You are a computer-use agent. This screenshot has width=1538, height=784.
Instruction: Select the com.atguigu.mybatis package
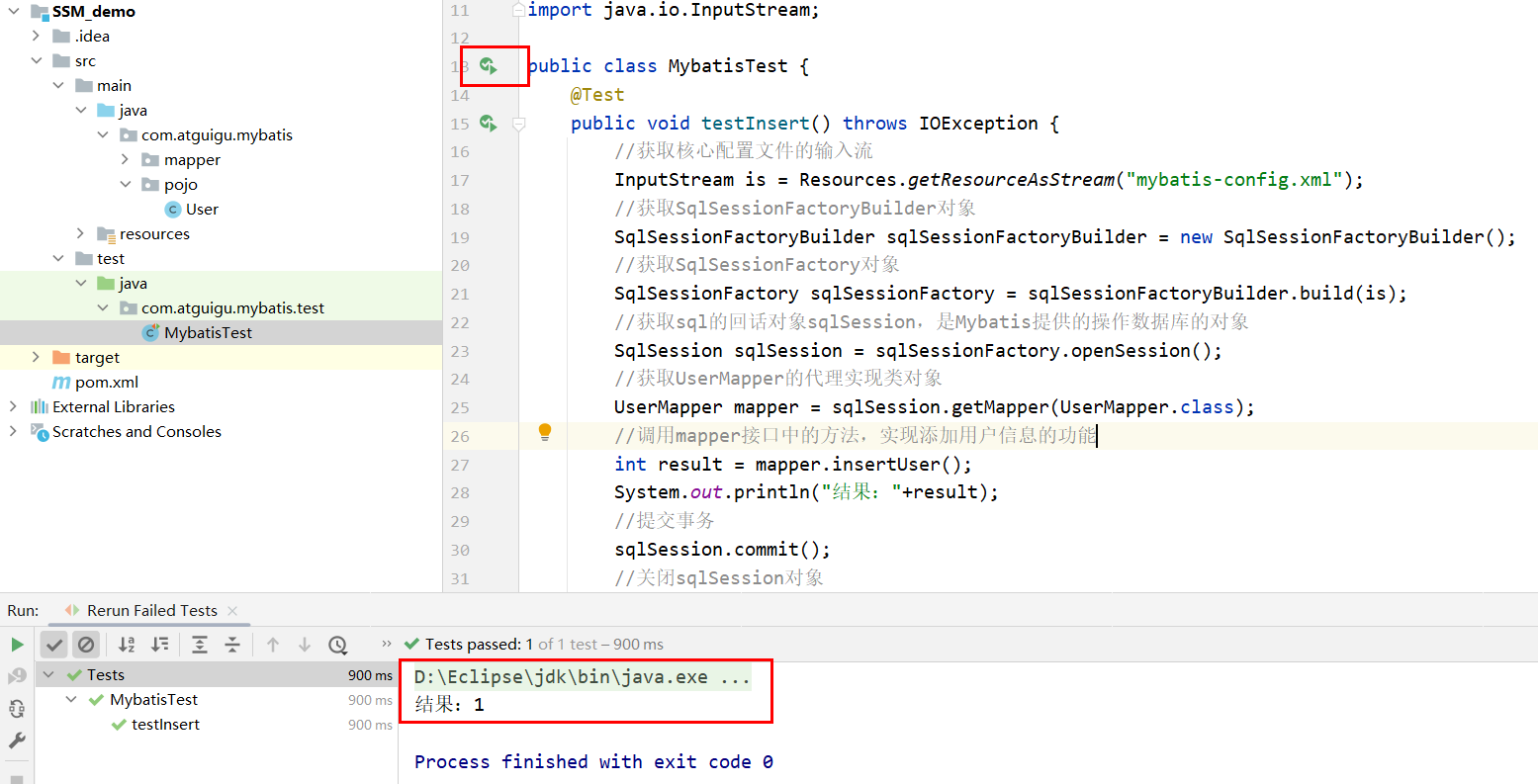pyautogui.click(x=217, y=135)
